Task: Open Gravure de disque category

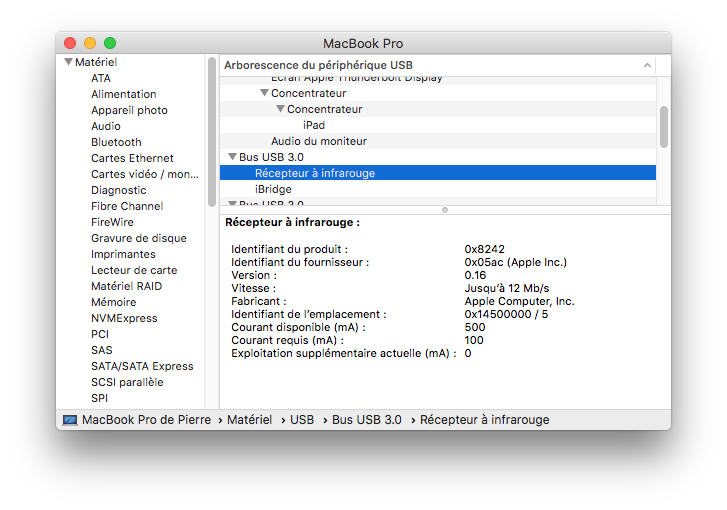Action: 139,238
